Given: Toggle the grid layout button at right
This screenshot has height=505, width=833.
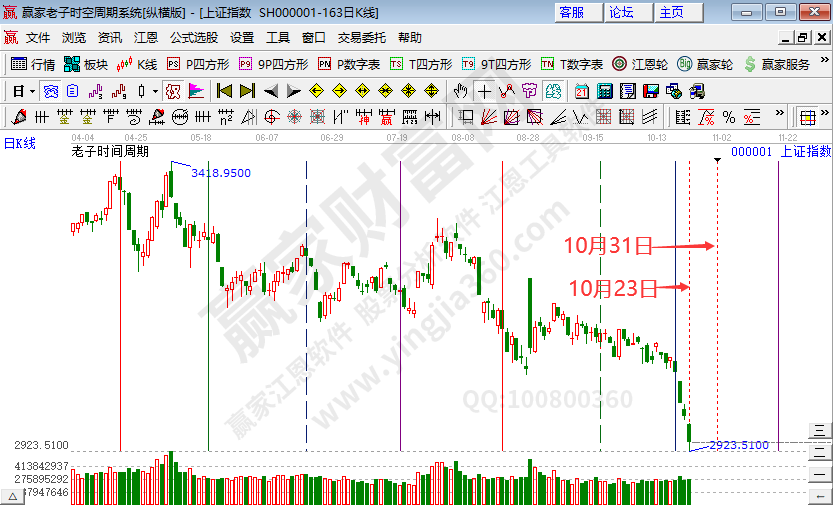Looking at the screenshot, I should click(806, 117).
